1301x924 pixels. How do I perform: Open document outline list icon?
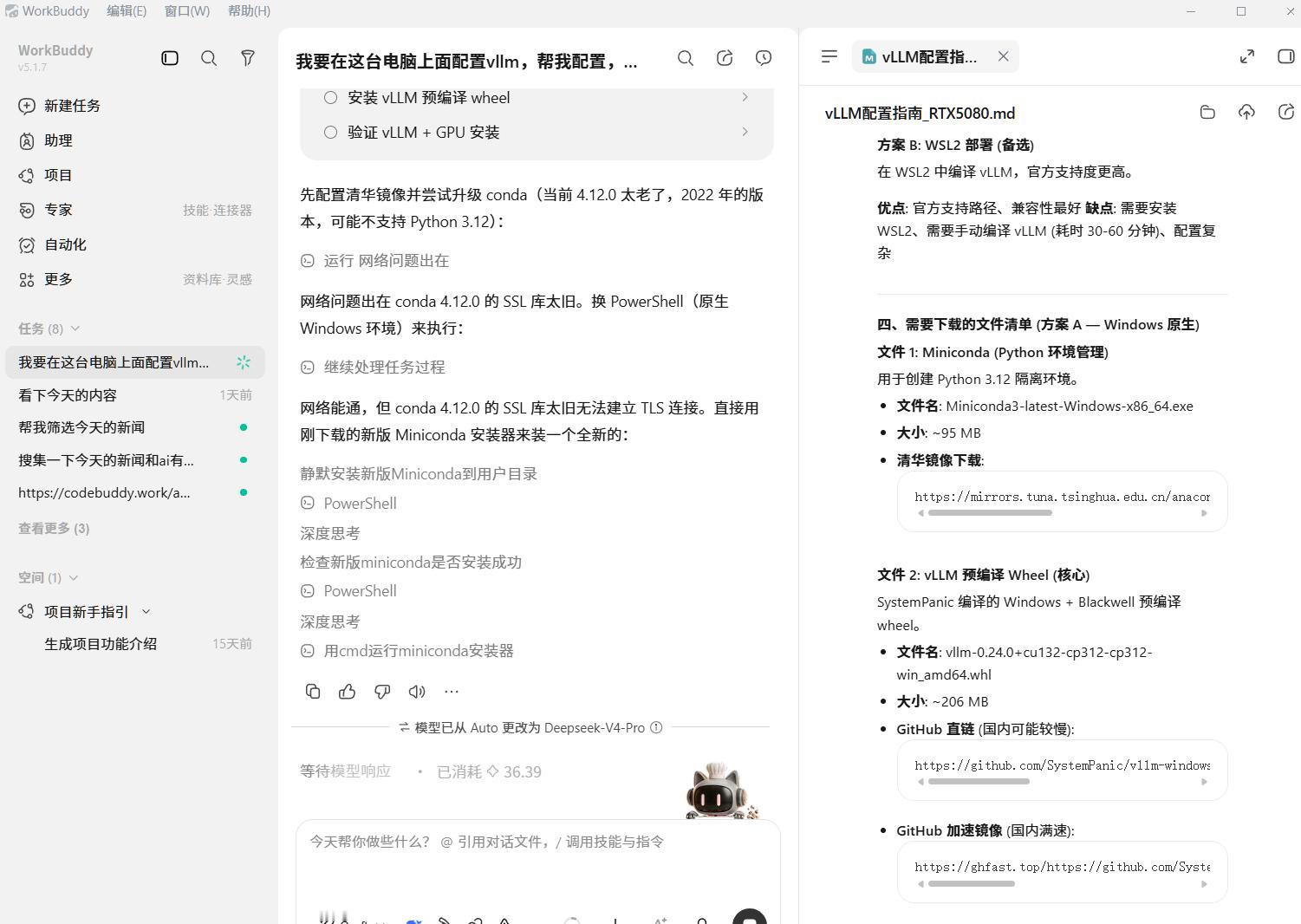(x=829, y=56)
